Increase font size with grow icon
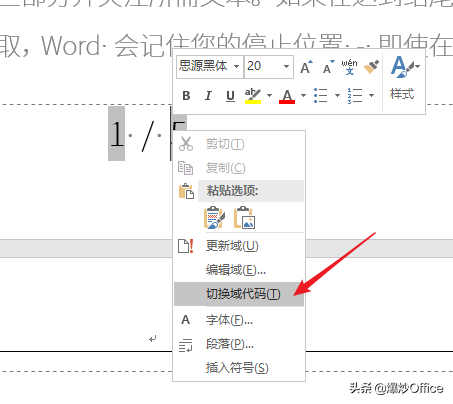The height and width of the screenshot is (404, 453). pos(306,67)
